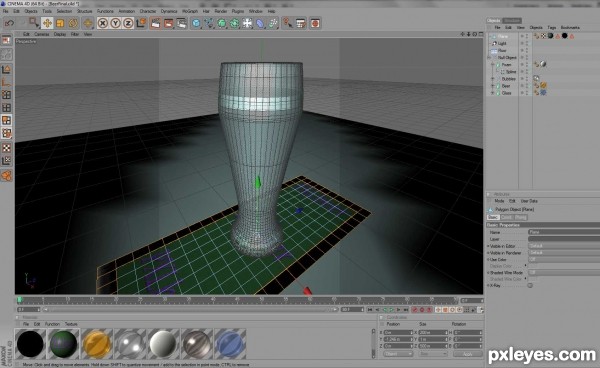Toggle the Z axis lock

(x=128, y=23)
